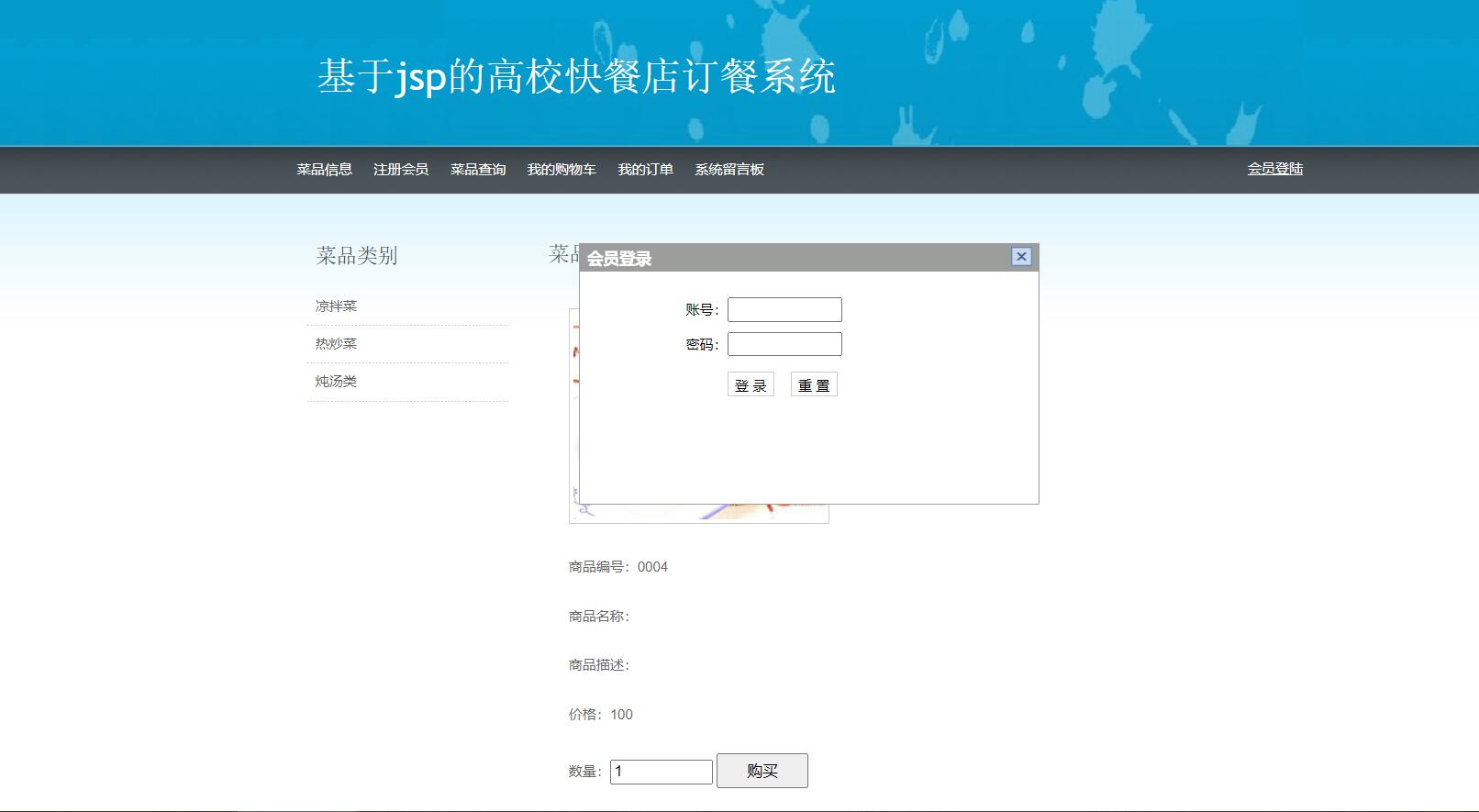This screenshot has height=812, width=1479.
Task: Click the 会员登录 dialog title
Action: tap(619, 259)
